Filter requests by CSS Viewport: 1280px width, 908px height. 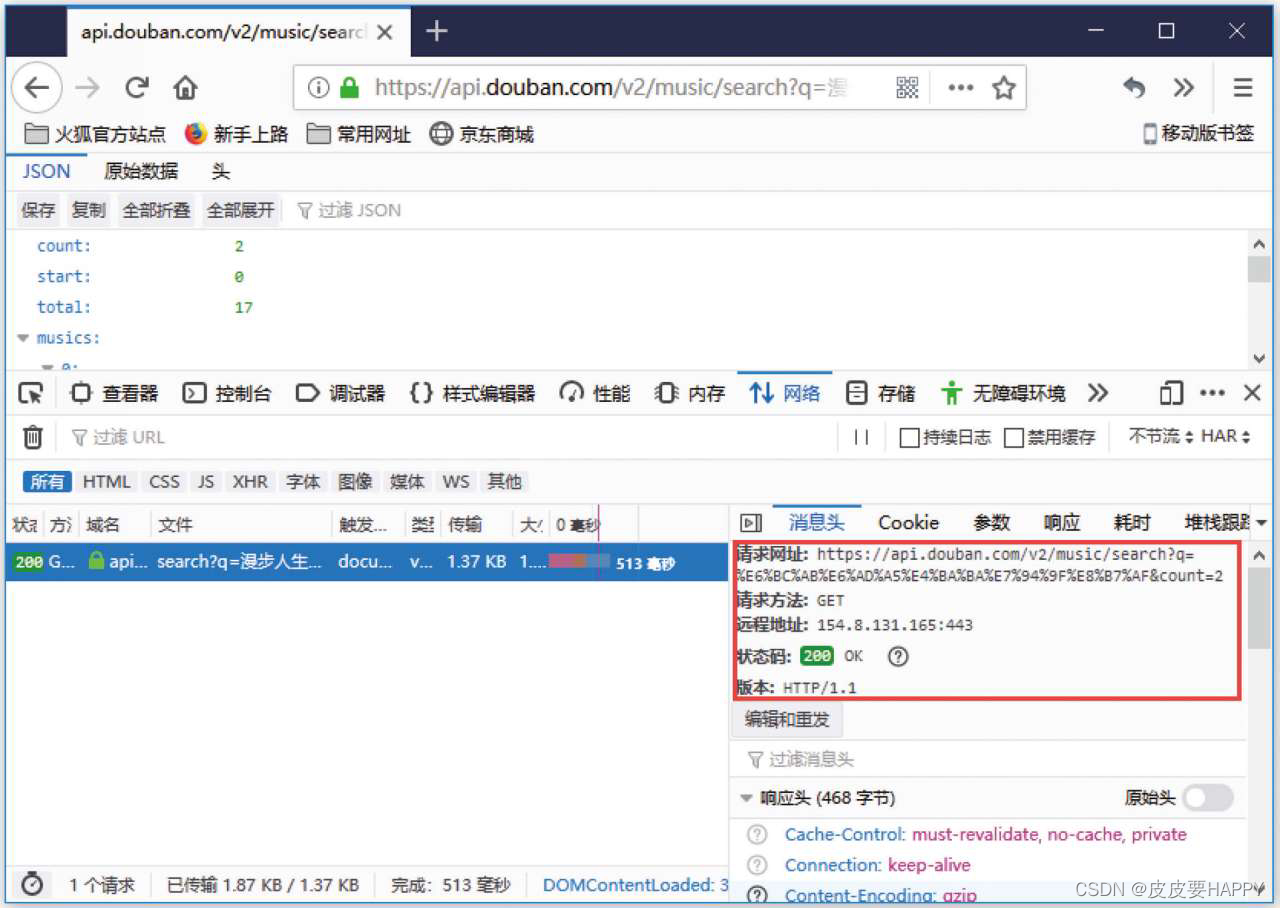164,481
